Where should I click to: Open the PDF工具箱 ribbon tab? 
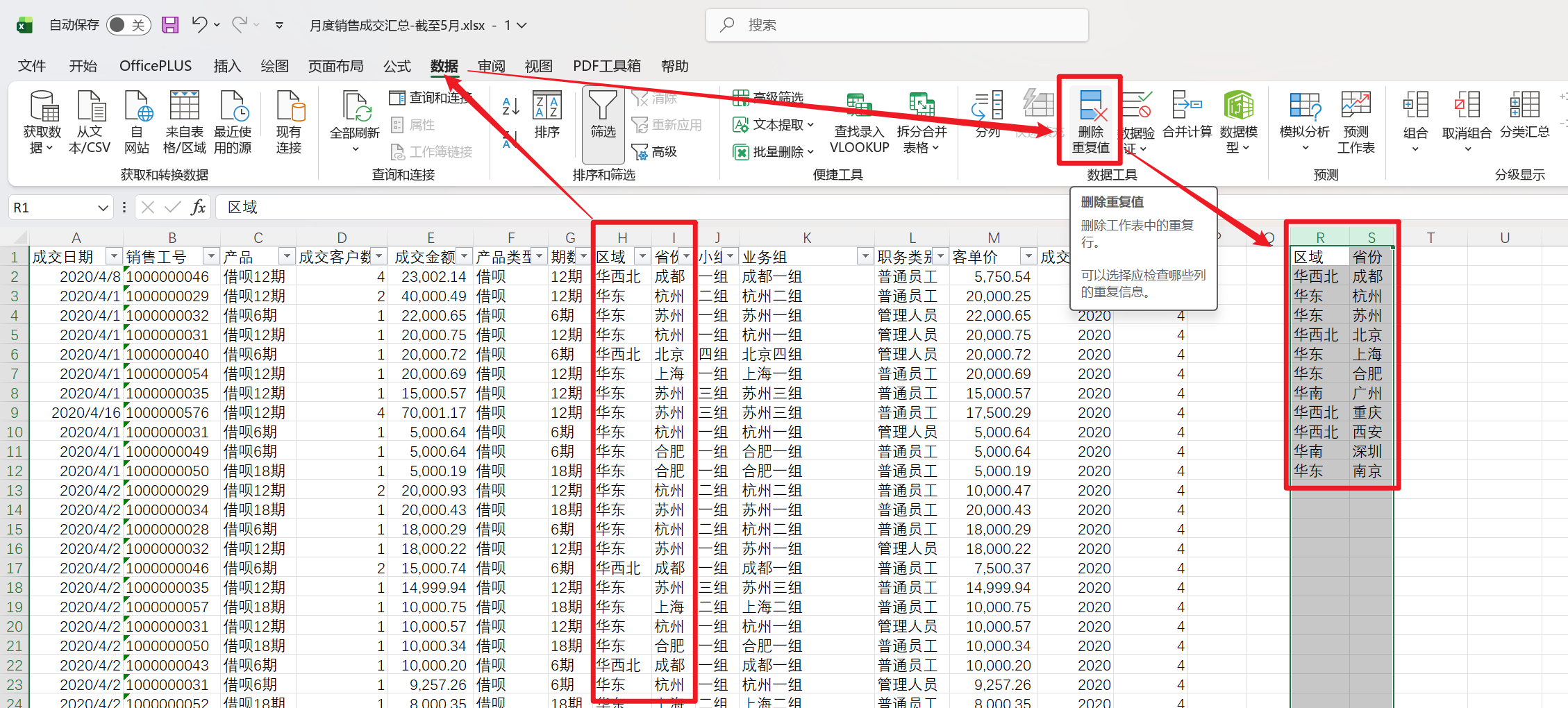(606, 65)
